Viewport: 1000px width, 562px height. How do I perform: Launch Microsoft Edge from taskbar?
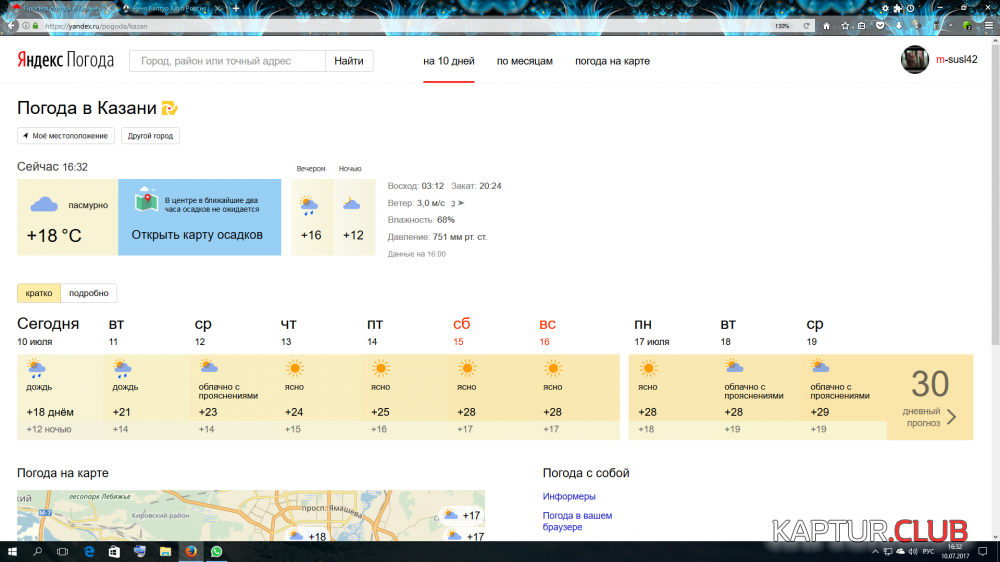click(89, 552)
